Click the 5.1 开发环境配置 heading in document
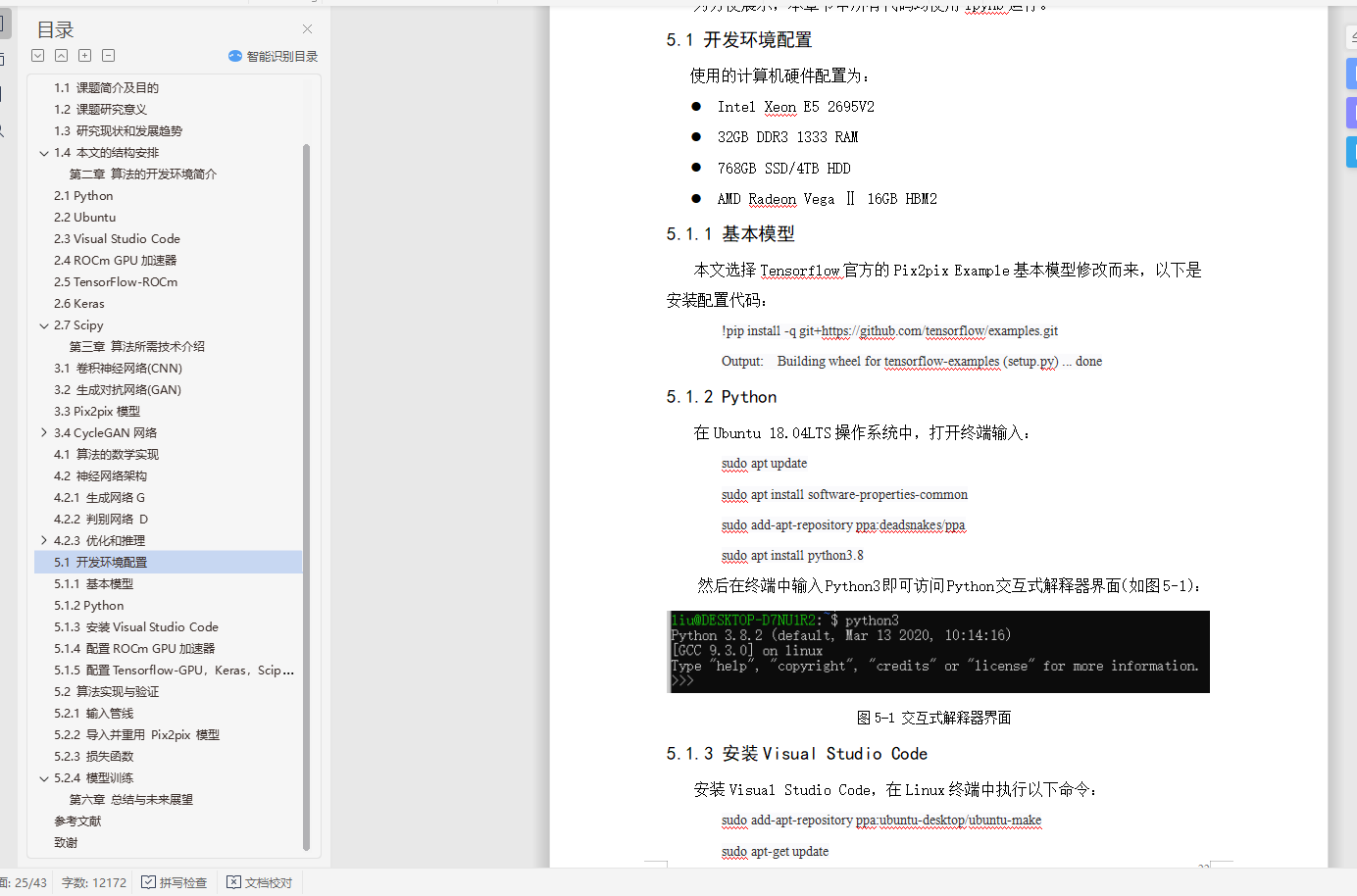 (x=739, y=40)
